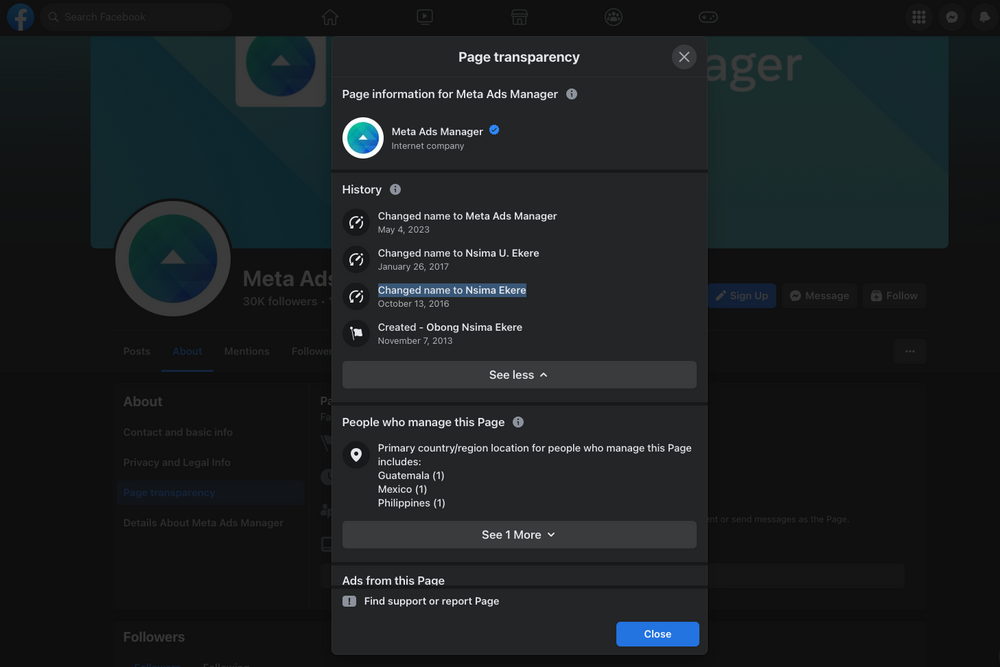Viewport: 1000px width, 667px height.
Task: Click in the Search Facebook field
Action: pyautogui.click(x=136, y=17)
